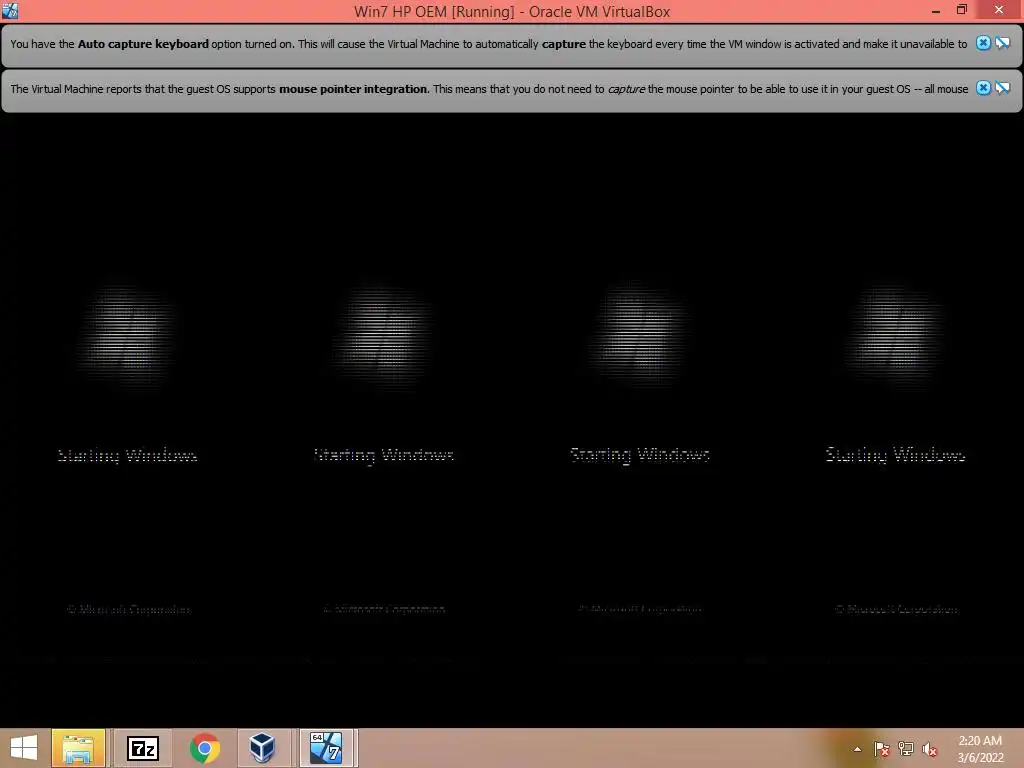Open the Action Center flag icon

pos(882,749)
